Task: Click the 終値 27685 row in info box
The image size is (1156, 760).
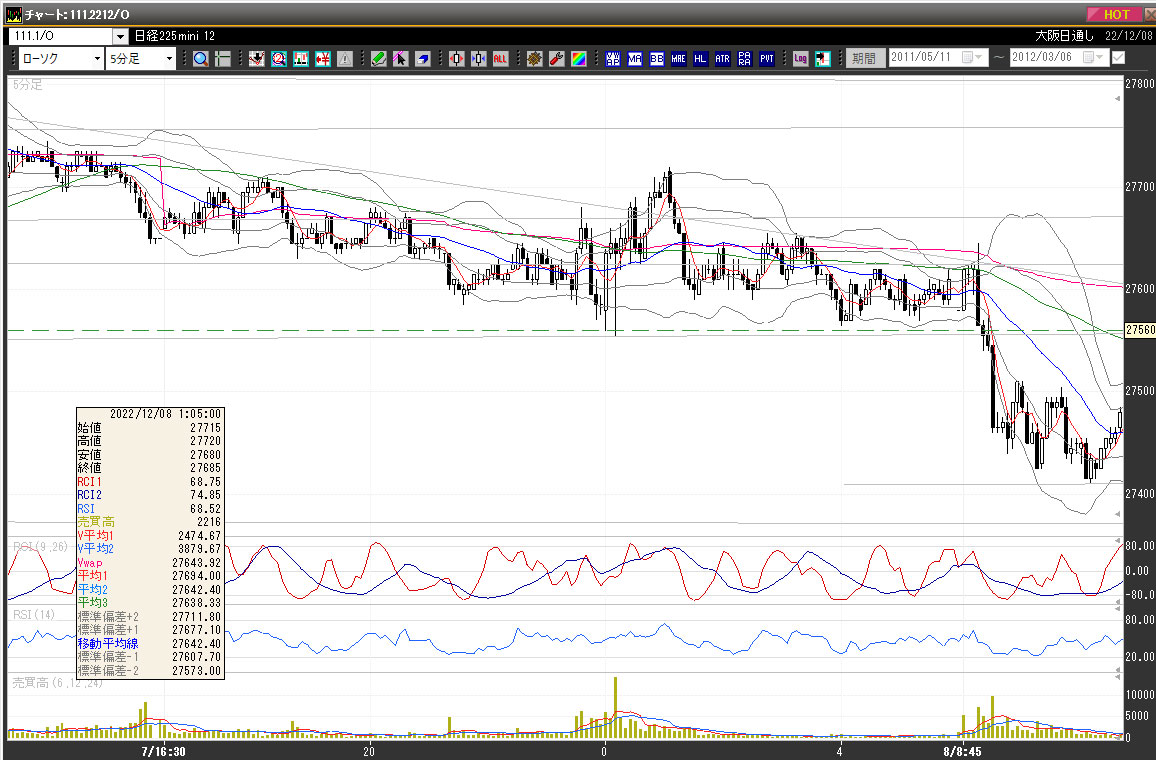Action: click(149, 467)
